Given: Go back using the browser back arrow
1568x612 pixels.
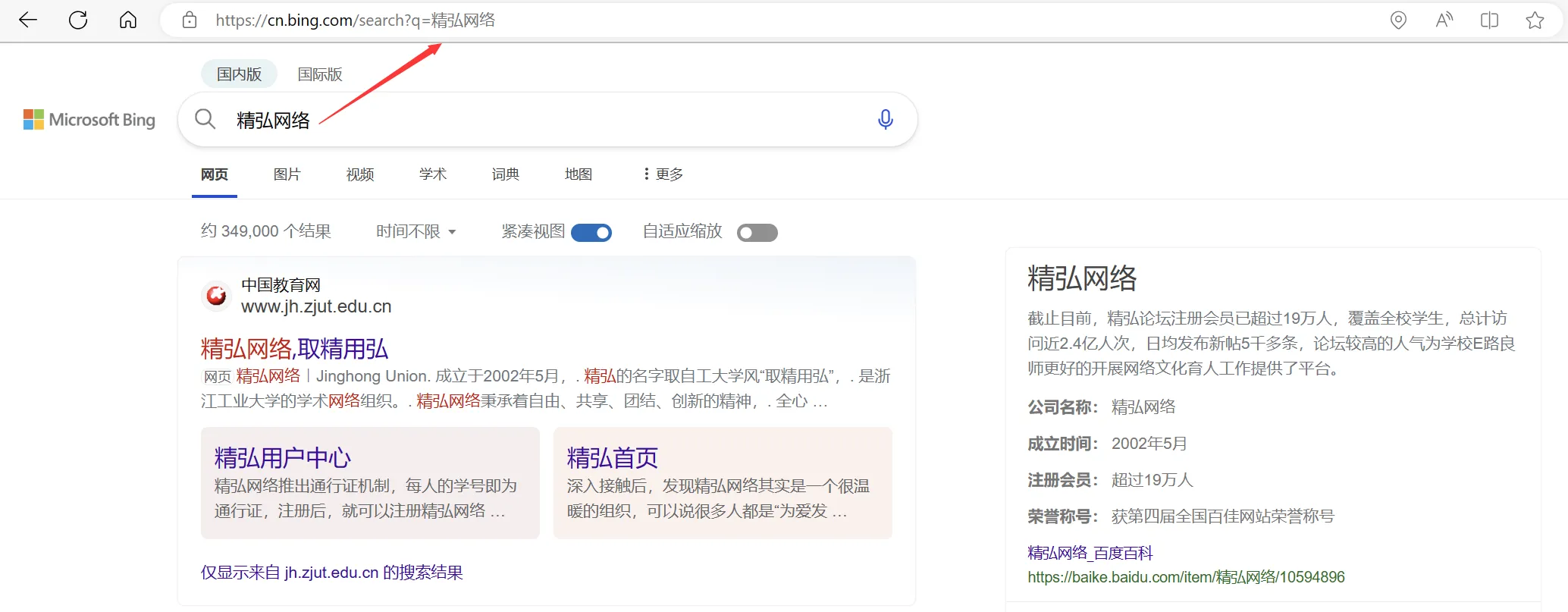Looking at the screenshot, I should pos(28,20).
